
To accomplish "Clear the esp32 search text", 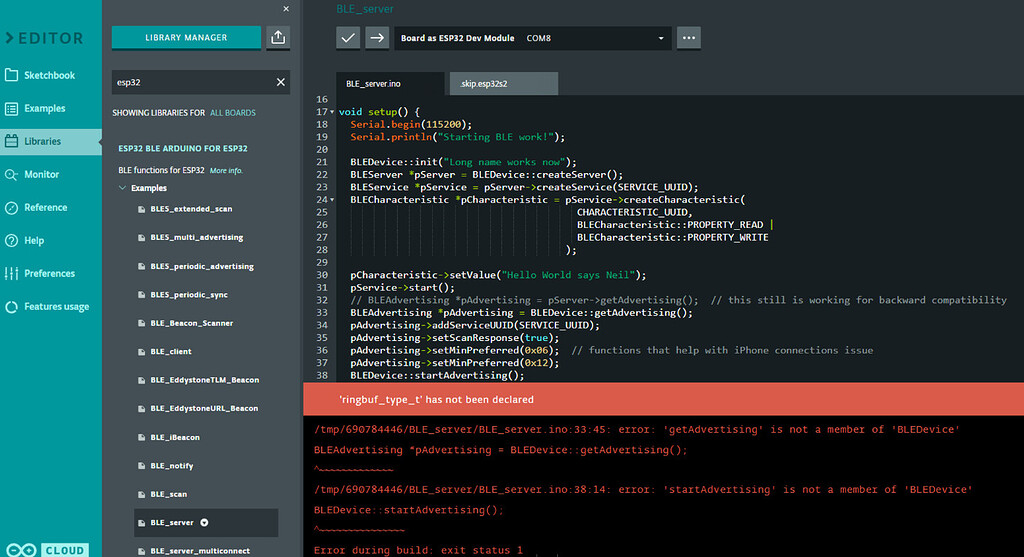I will (281, 82).
